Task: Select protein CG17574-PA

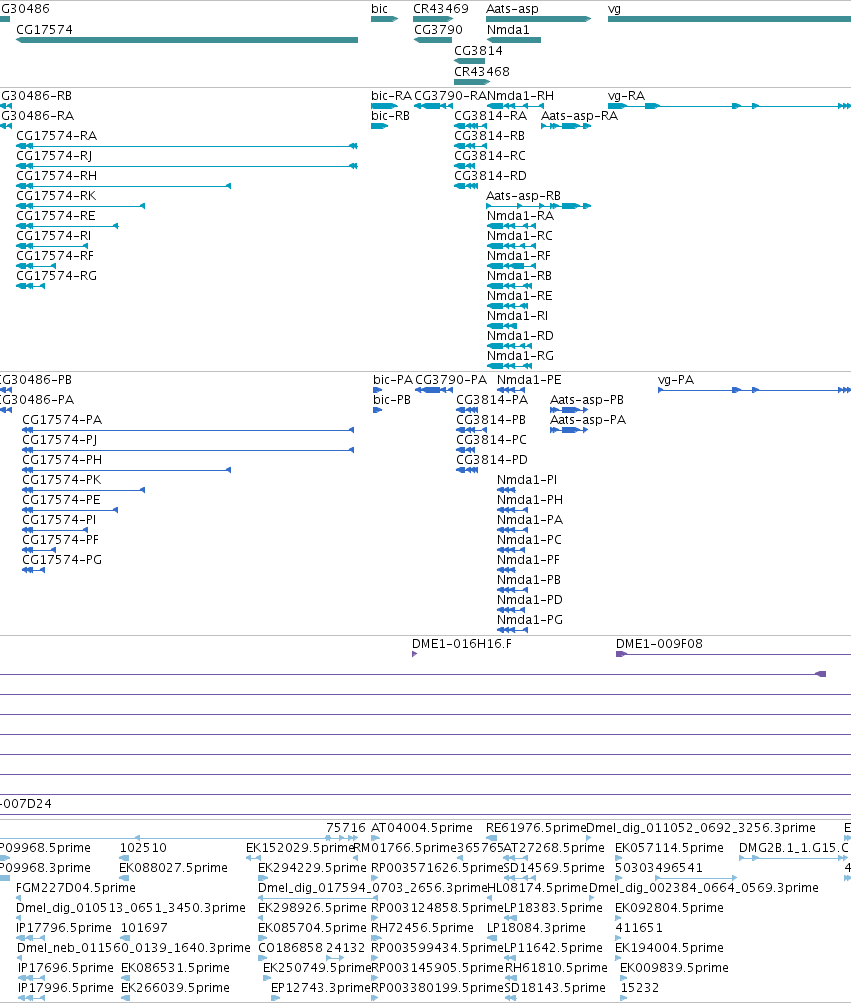Action: (x=62, y=420)
